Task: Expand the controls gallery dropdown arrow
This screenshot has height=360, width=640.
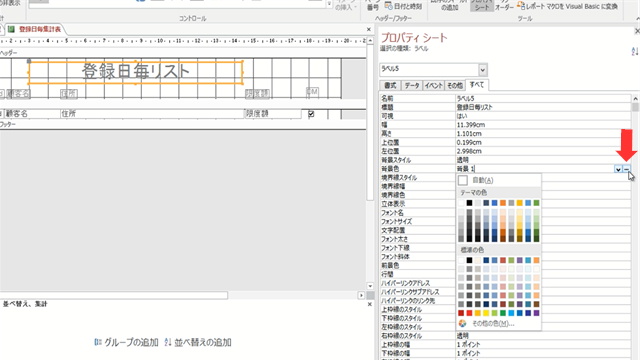Action: tap(329, 4)
